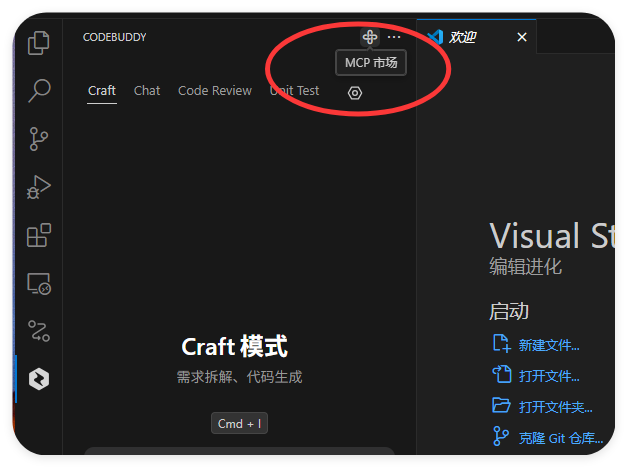The width and height of the screenshot is (627, 467).
Task: Switch to the Craft tab
Action: 102,91
